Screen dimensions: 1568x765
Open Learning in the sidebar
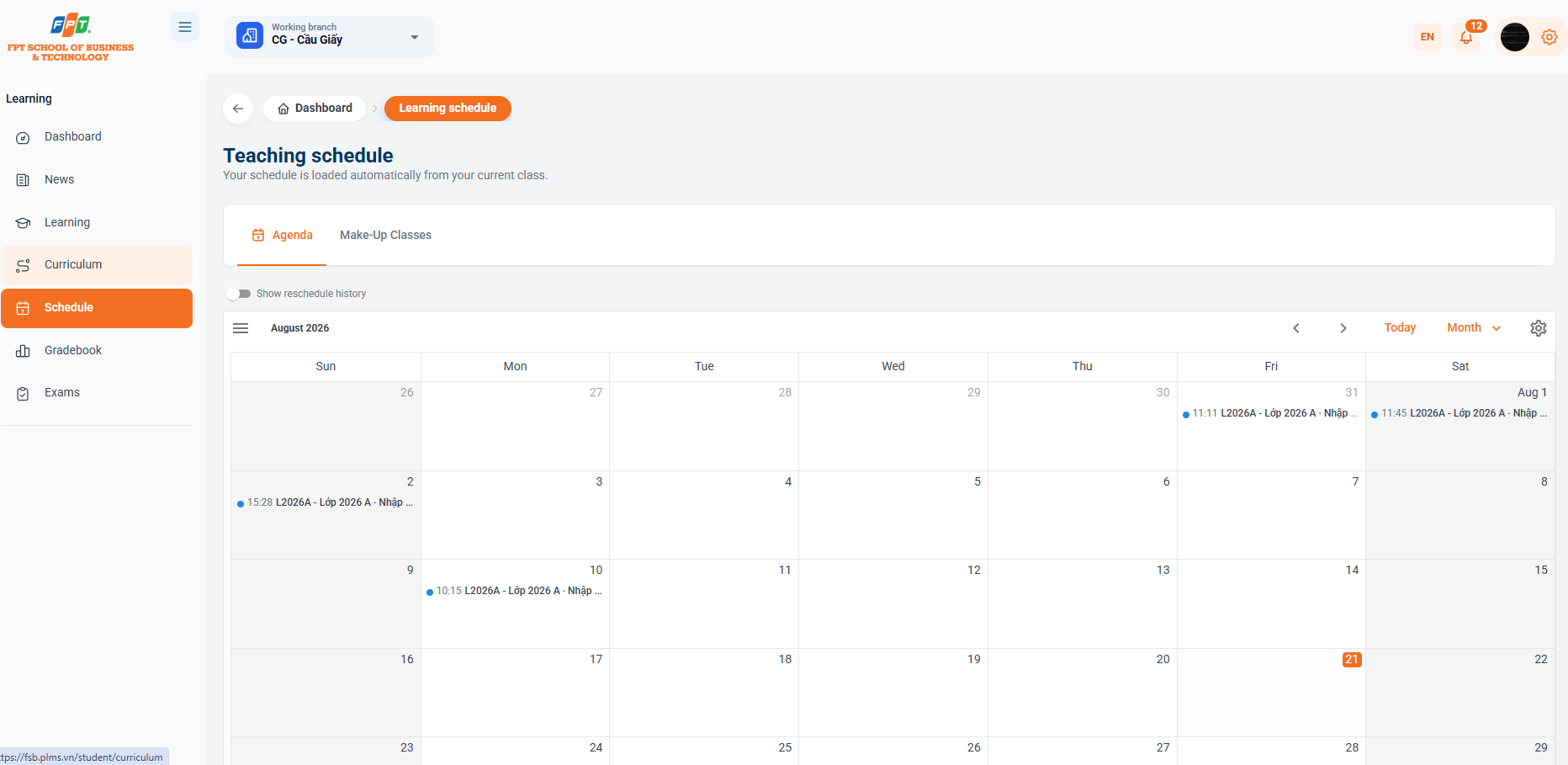point(97,223)
